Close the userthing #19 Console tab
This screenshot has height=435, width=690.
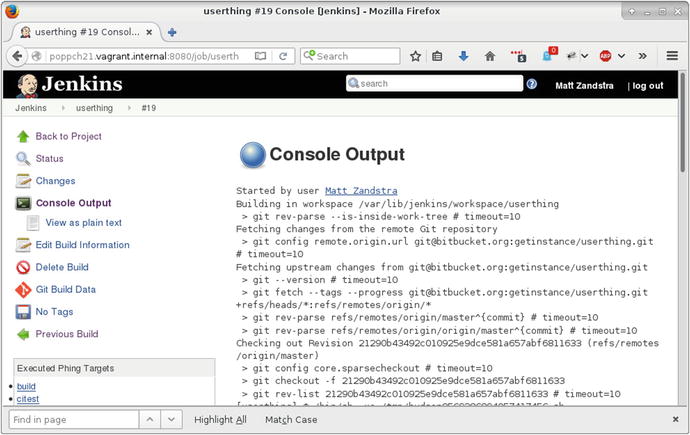(149, 32)
